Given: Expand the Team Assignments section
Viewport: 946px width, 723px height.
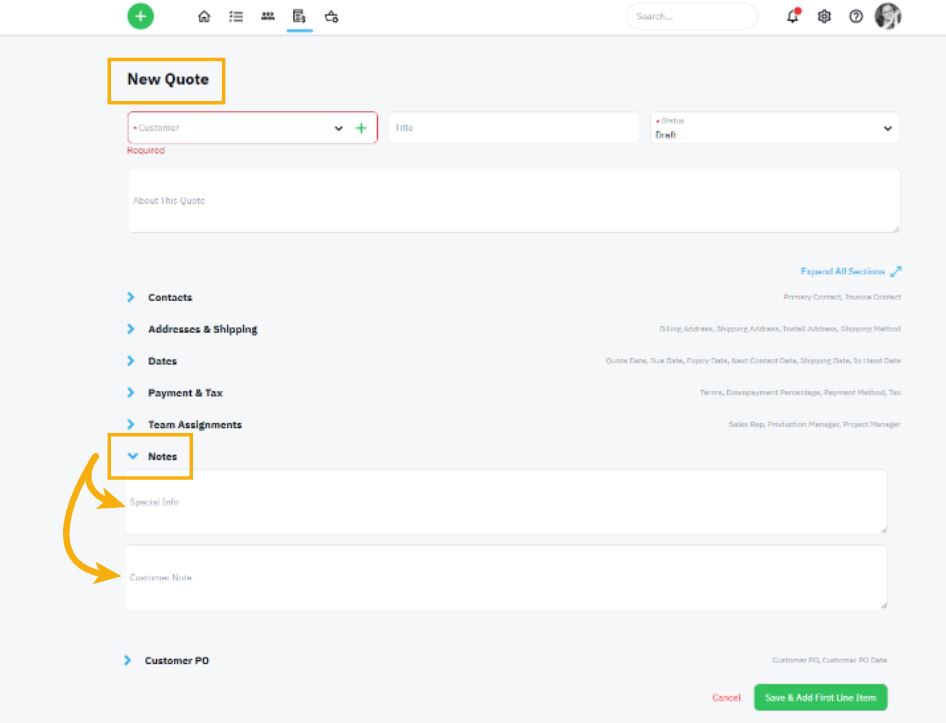Looking at the screenshot, I should [184, 425].
